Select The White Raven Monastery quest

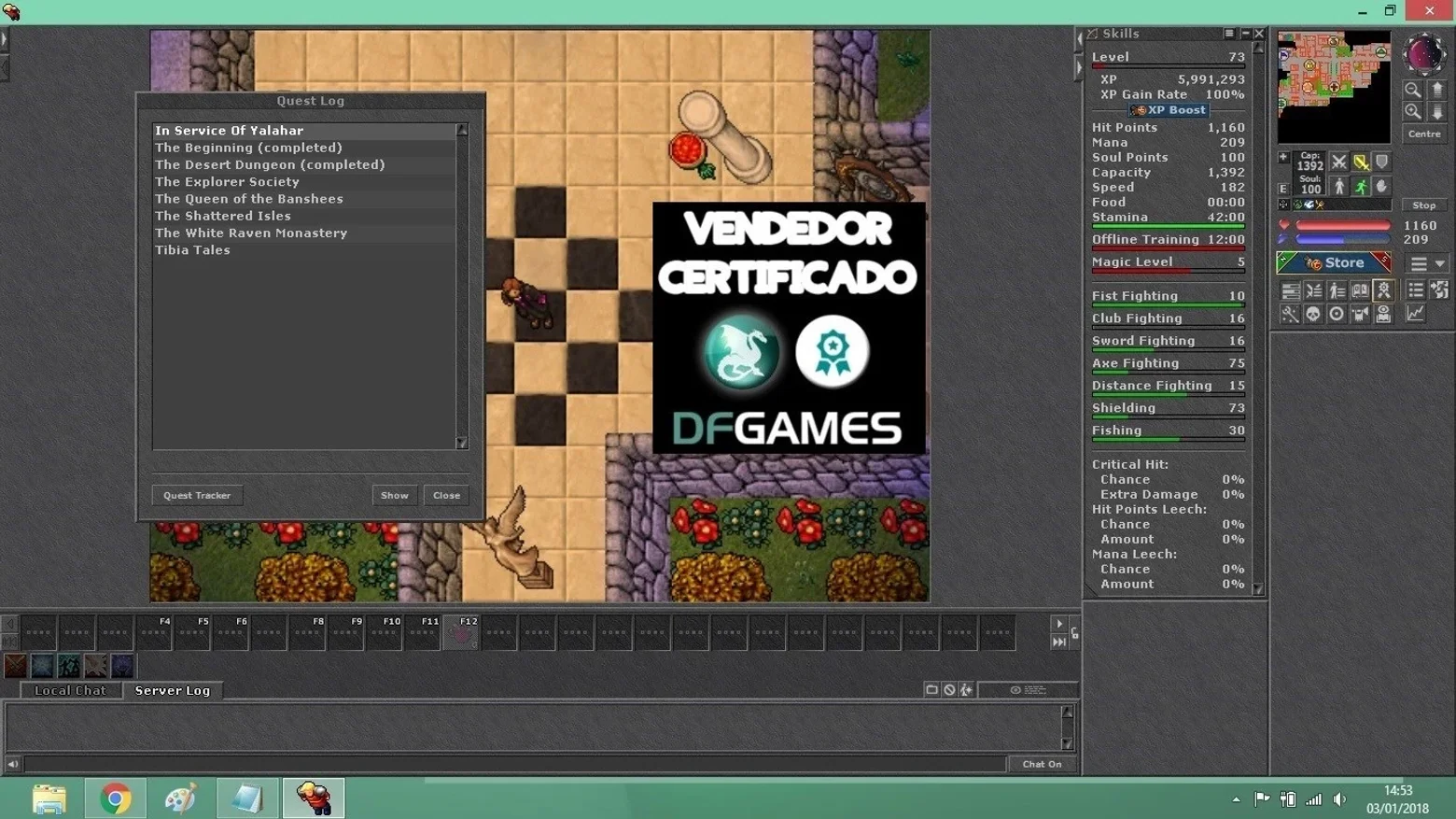[304, 233]
